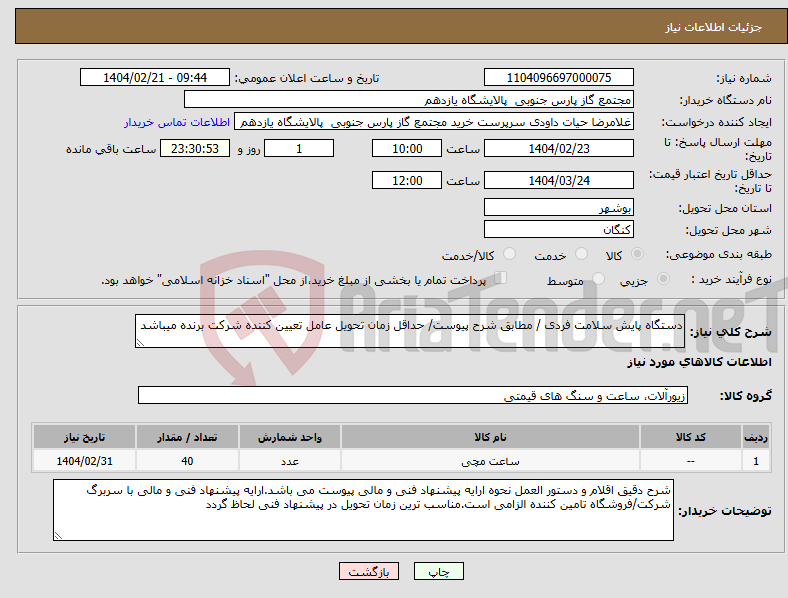
Task: Click the شرح کلی نیاز description textarea
Action: (x=410, y=331)
